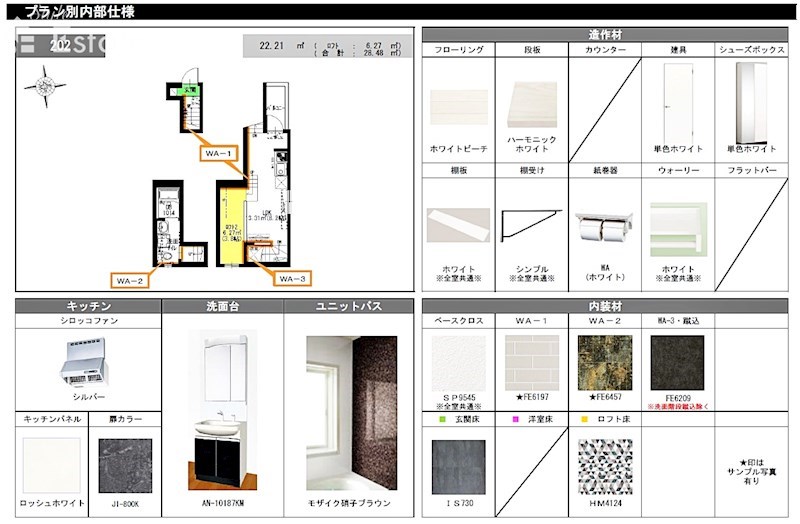
Task: Click the WA-1 callout label
Action: tap(219, 154)
